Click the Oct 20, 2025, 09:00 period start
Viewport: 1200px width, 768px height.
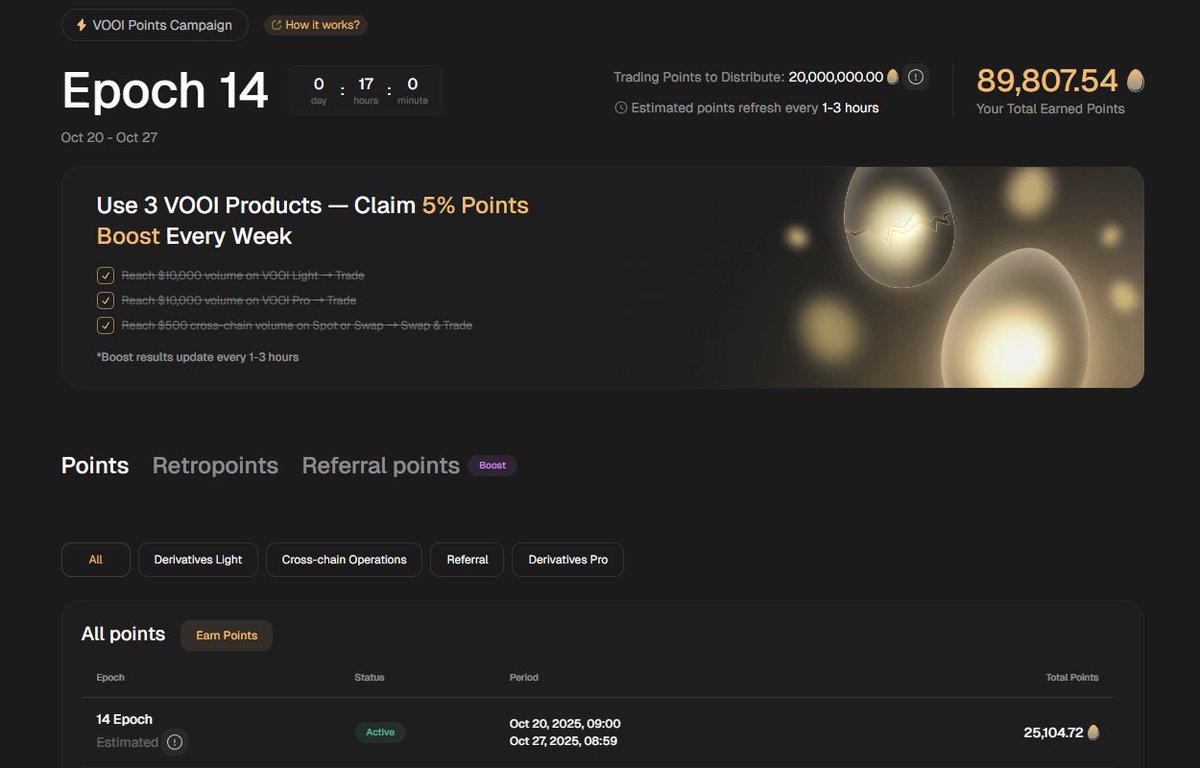tap(565, 723)
